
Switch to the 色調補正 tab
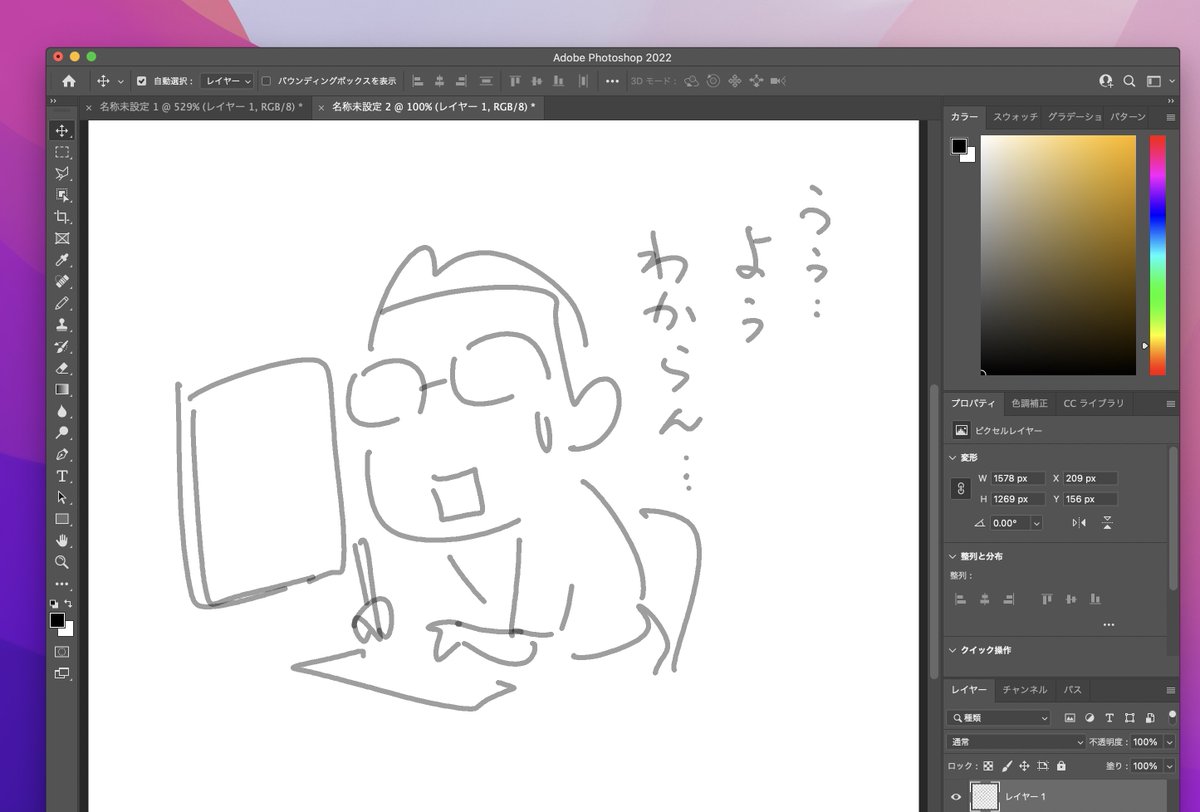[x=1029, y=403]
